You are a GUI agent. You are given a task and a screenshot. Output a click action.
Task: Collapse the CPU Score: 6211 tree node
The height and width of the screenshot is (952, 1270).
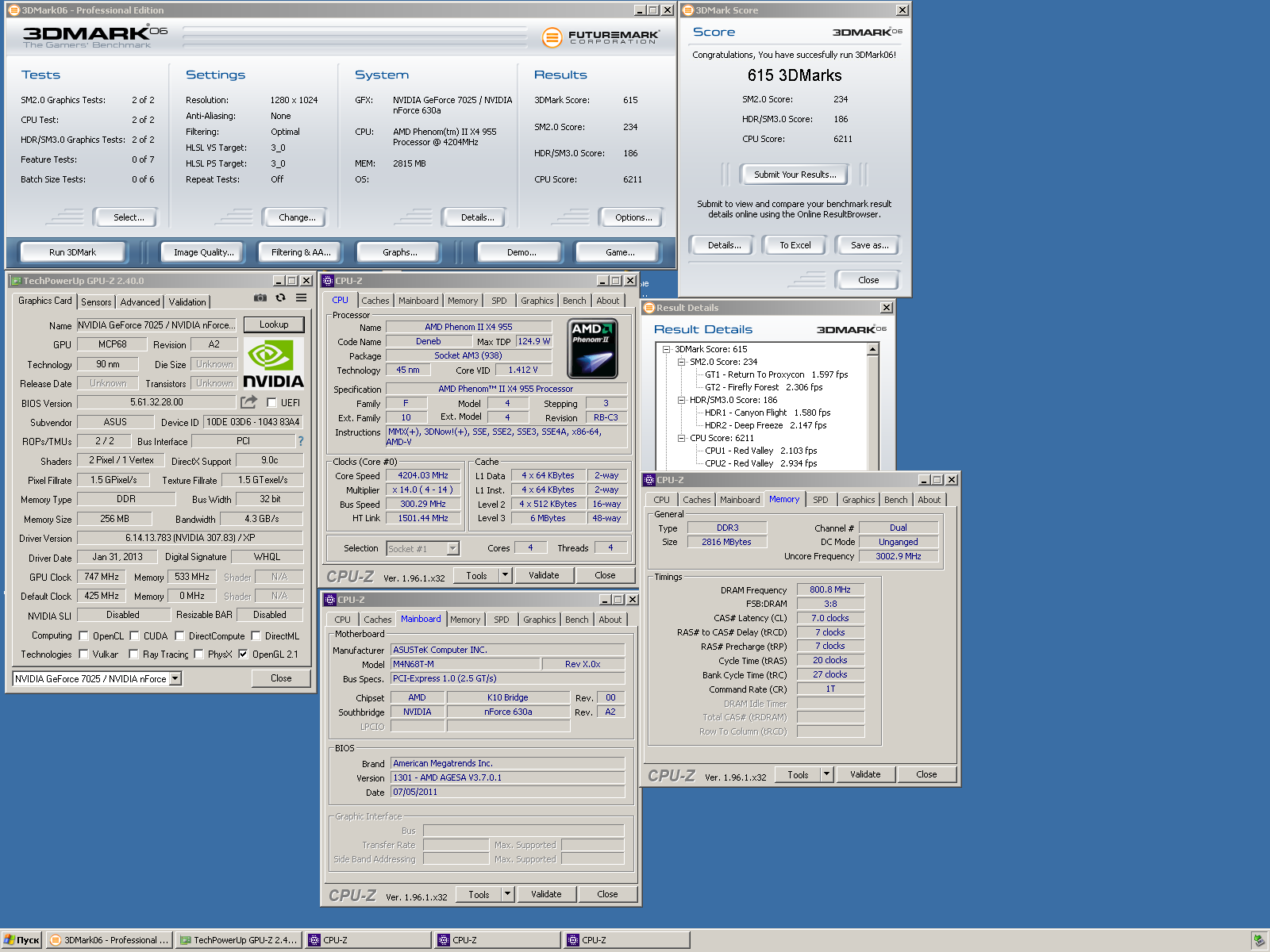[682, 438]
